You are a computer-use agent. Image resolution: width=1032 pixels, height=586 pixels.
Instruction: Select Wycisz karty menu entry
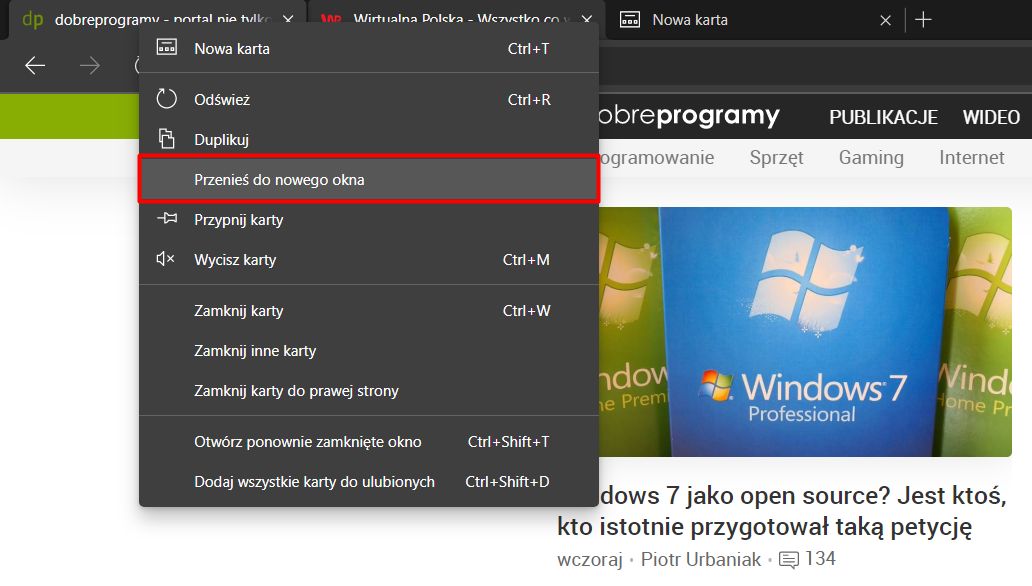click(369, 260)
